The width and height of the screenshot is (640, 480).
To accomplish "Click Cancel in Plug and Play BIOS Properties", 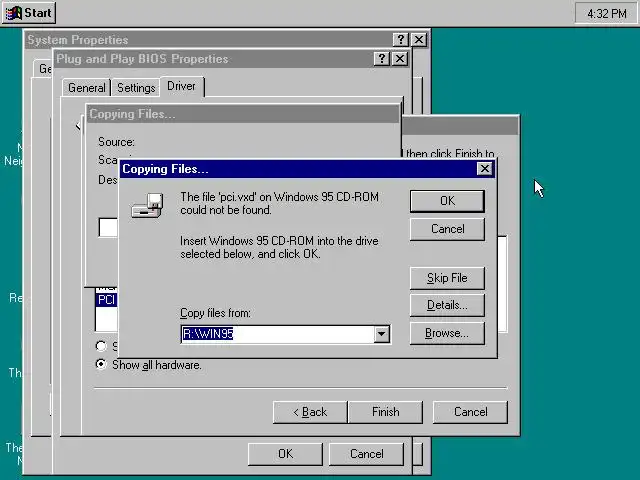I will tap(367, 454).
